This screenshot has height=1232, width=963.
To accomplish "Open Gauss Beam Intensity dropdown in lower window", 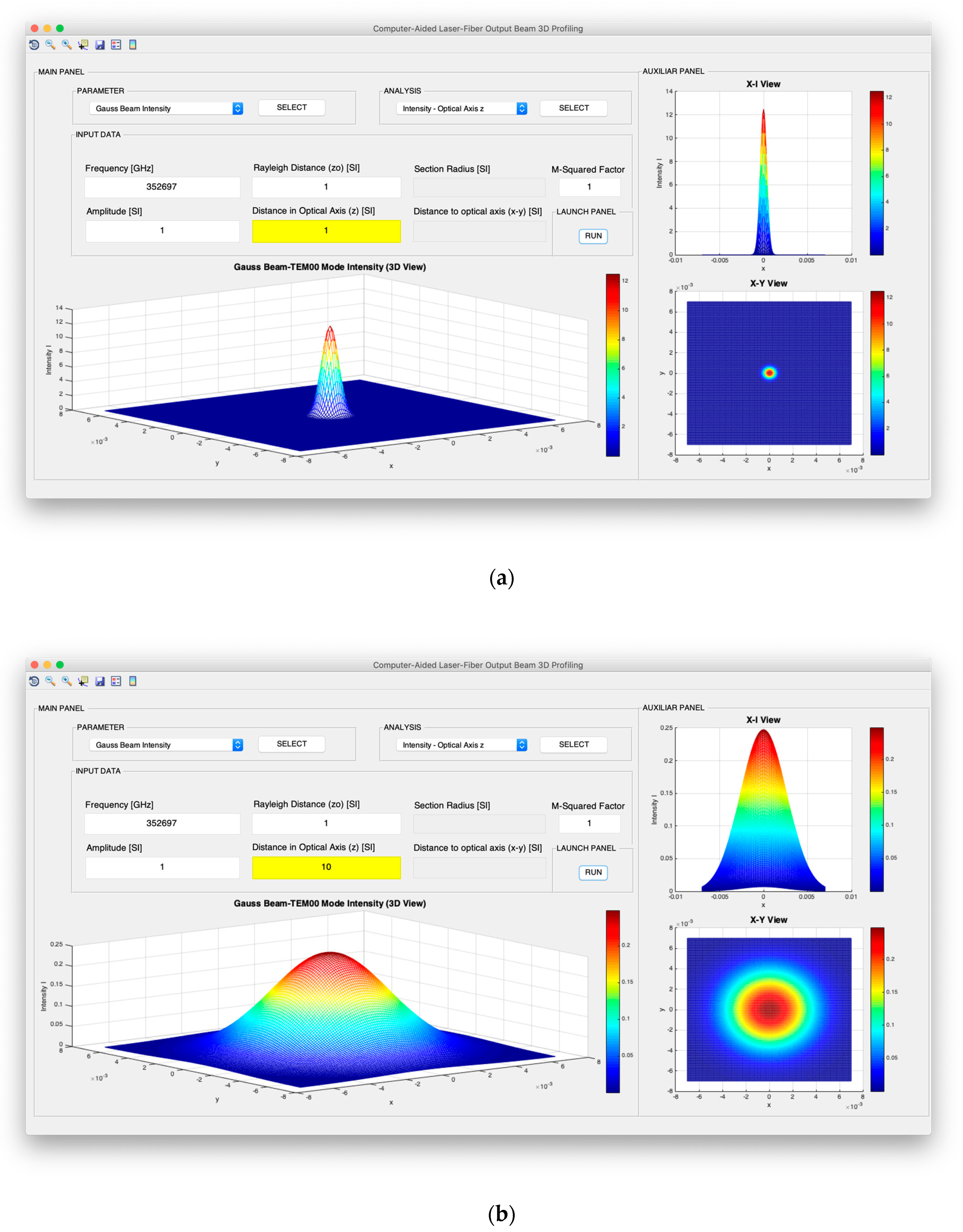I will (166, 745).
